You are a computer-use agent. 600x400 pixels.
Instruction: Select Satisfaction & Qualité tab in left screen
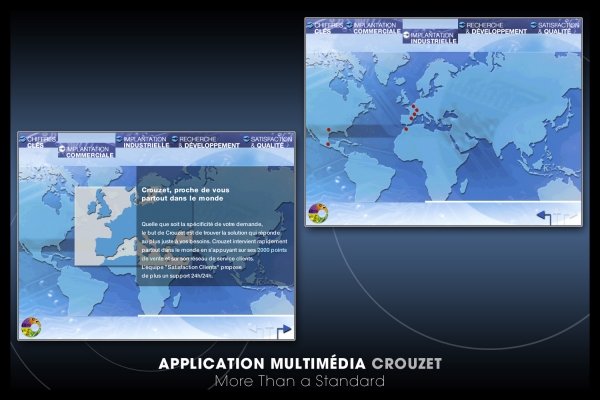[x=271, y=142]
